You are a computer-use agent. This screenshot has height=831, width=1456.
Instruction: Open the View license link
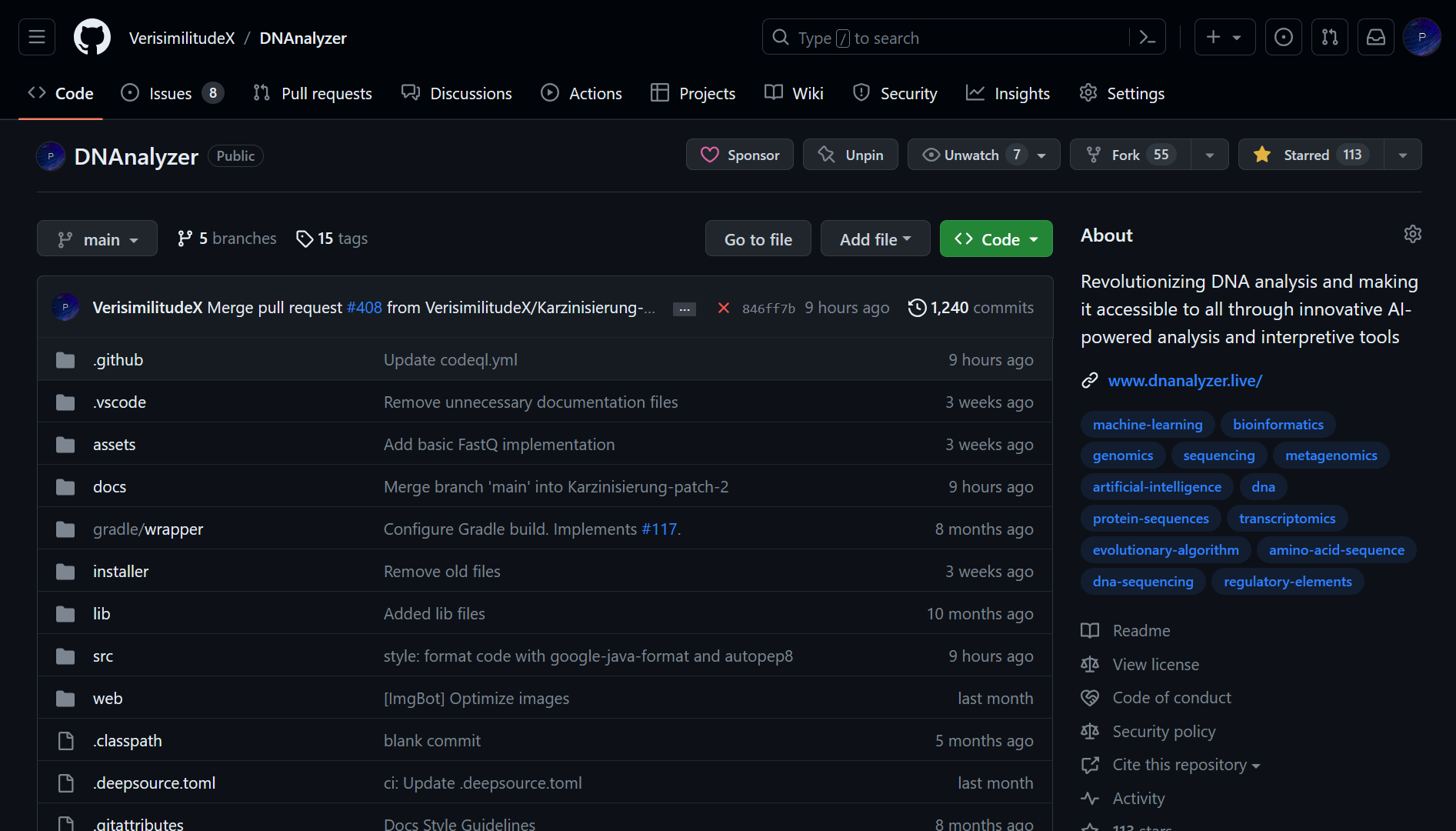[1140, 665]
